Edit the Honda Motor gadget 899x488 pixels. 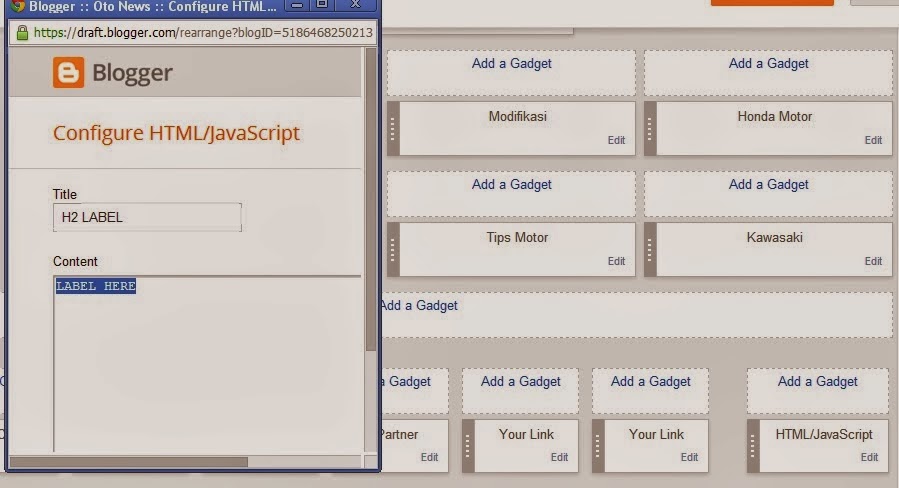[873, 140]
